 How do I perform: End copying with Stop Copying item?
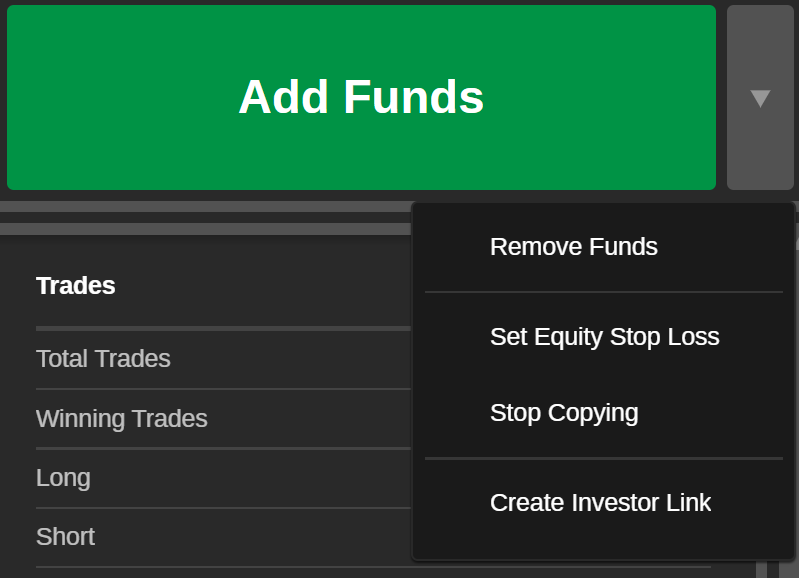point(563,413)
